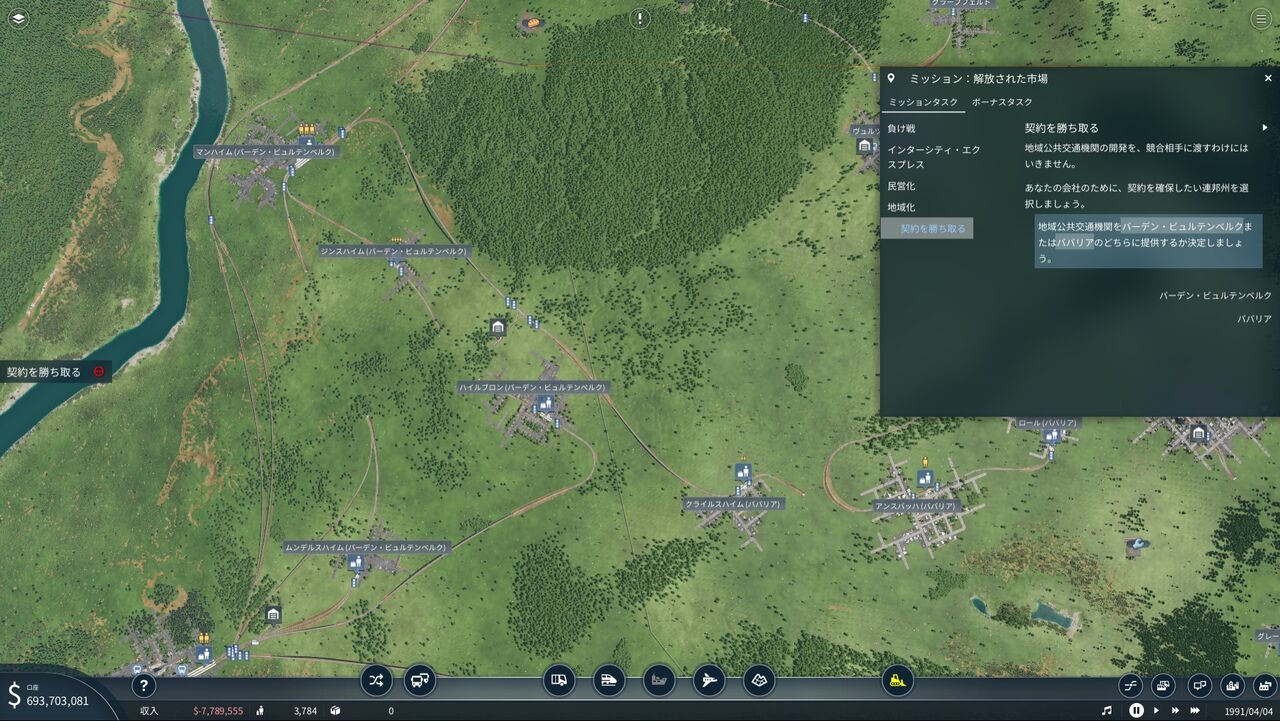Viewport: 1280px width, 721px height.
Task: Pause the game simulation
Action: (1136, 710)
